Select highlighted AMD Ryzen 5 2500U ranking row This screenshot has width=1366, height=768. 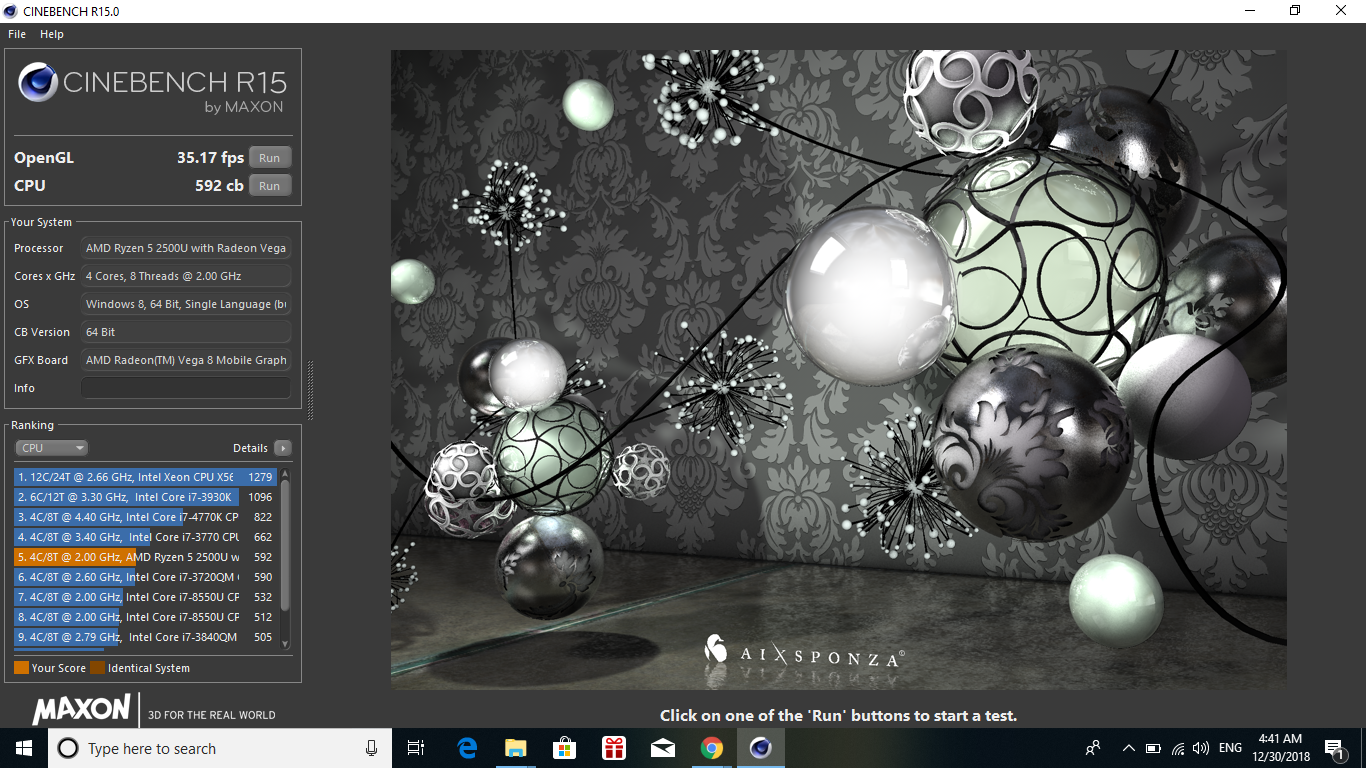click(x=146, y=557)
